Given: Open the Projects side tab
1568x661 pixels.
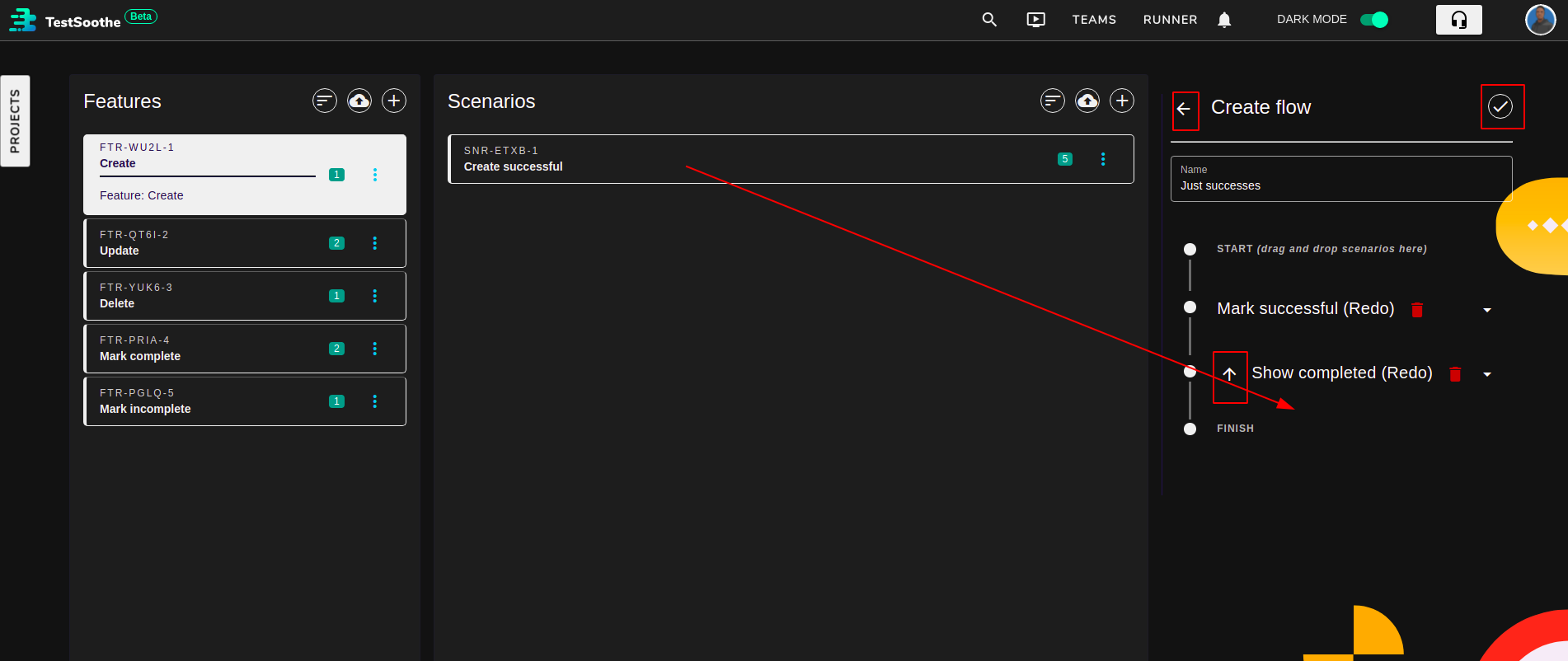Looking at the screenshot, I should tap(15, 121).
